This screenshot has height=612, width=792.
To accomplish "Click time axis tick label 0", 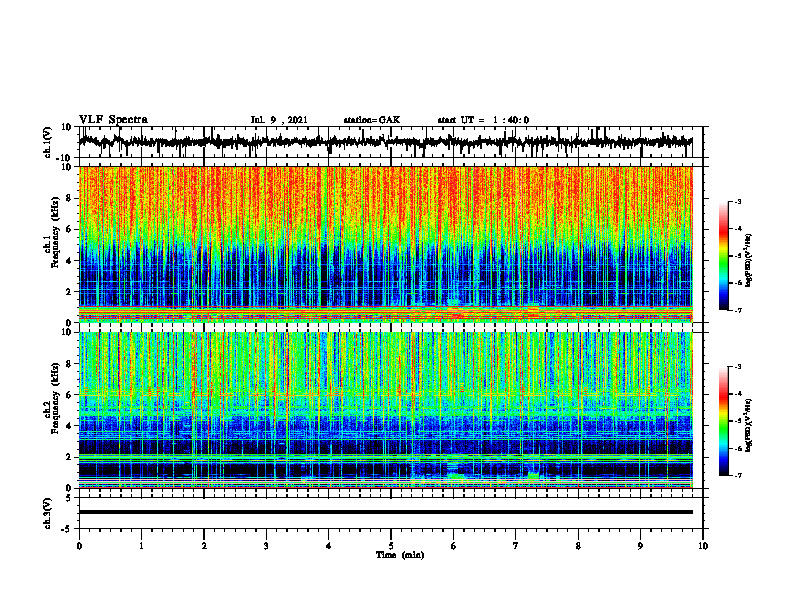I will point(79,546).
